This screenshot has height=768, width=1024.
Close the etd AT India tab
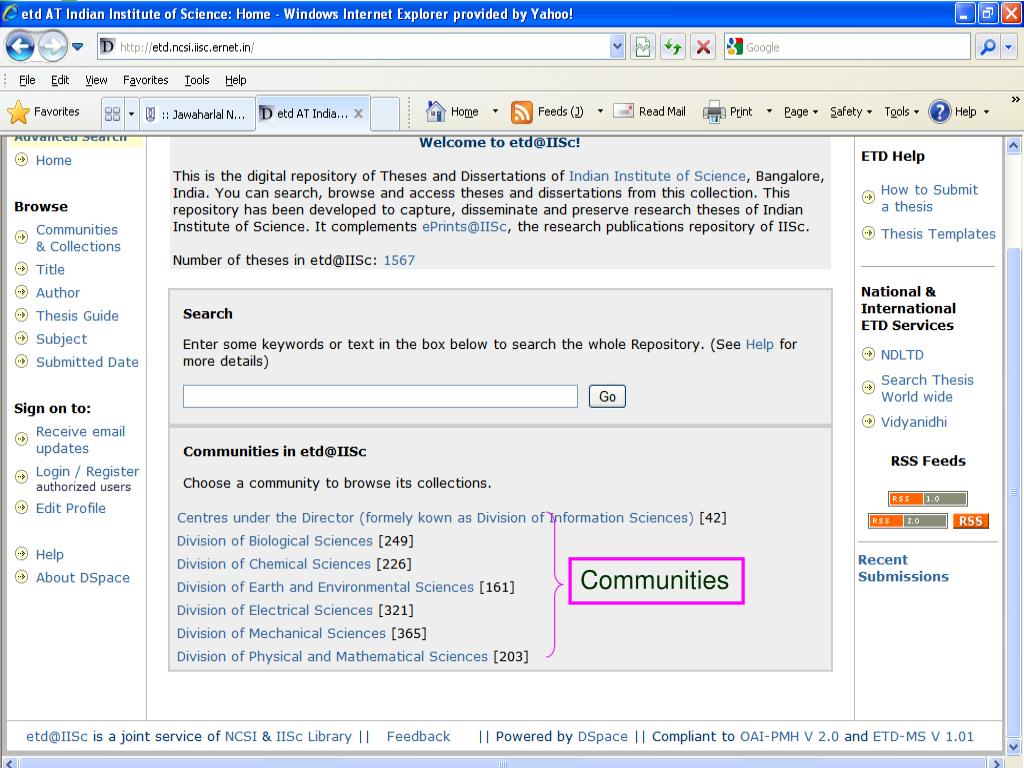(358, 113)
